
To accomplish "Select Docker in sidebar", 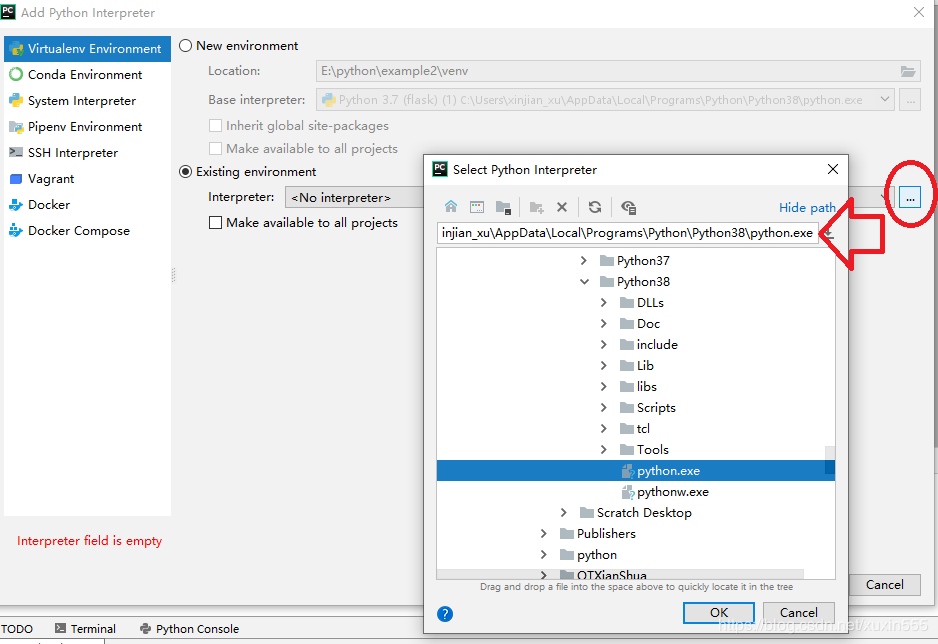I will tap(87, 205).
